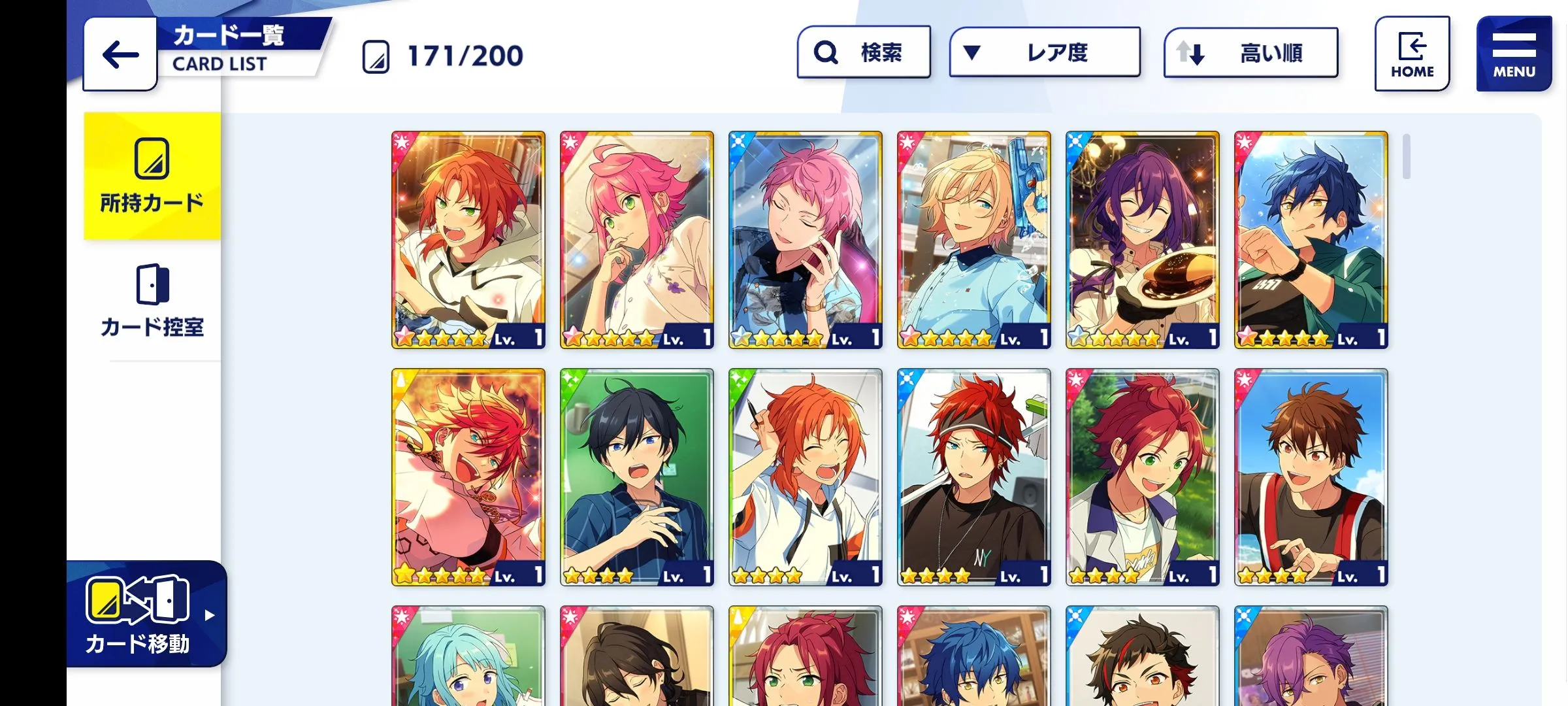Screen dimensions: 1568x706
Task: Click the dropdown triangle beside レア度
Action: pos(972,52)
